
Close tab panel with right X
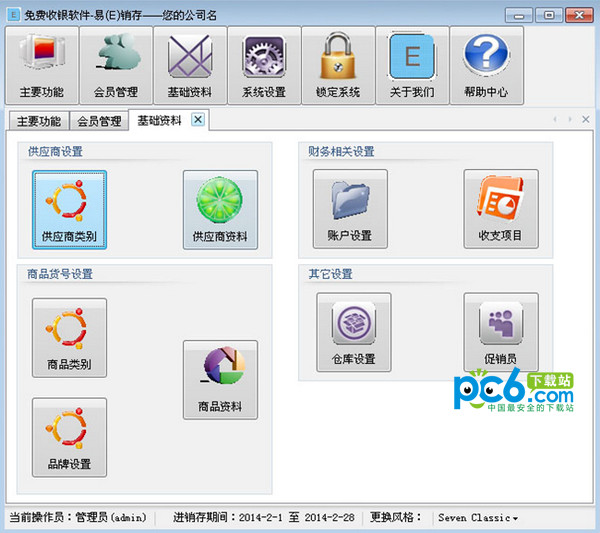[585, 119]
